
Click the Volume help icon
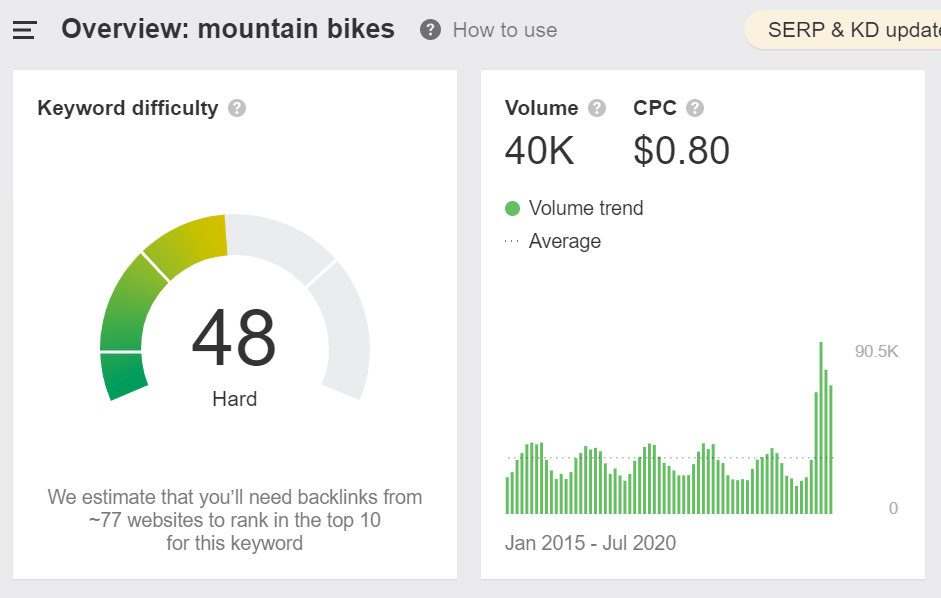[597, 108]
